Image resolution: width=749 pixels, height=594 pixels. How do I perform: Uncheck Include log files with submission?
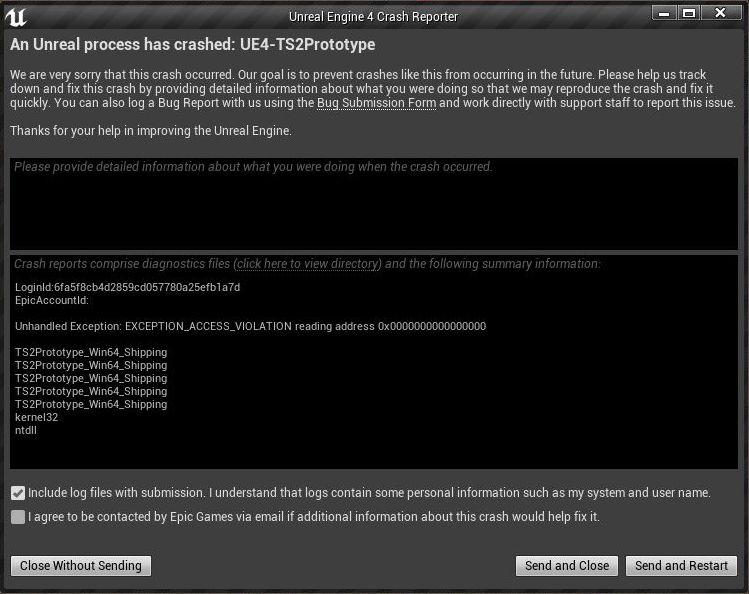[18, 493]
